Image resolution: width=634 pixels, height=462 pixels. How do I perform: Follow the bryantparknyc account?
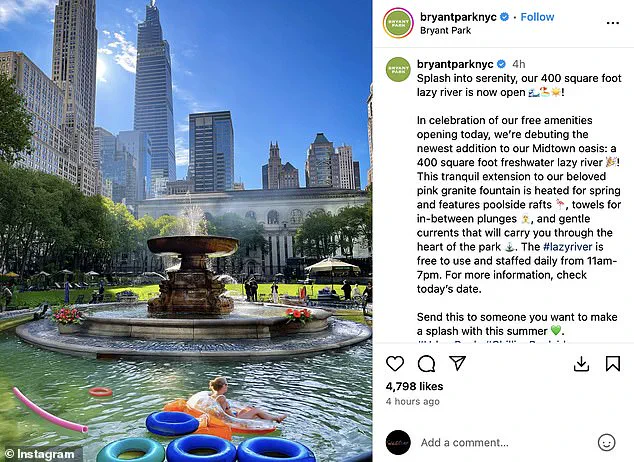click(537, 17)
